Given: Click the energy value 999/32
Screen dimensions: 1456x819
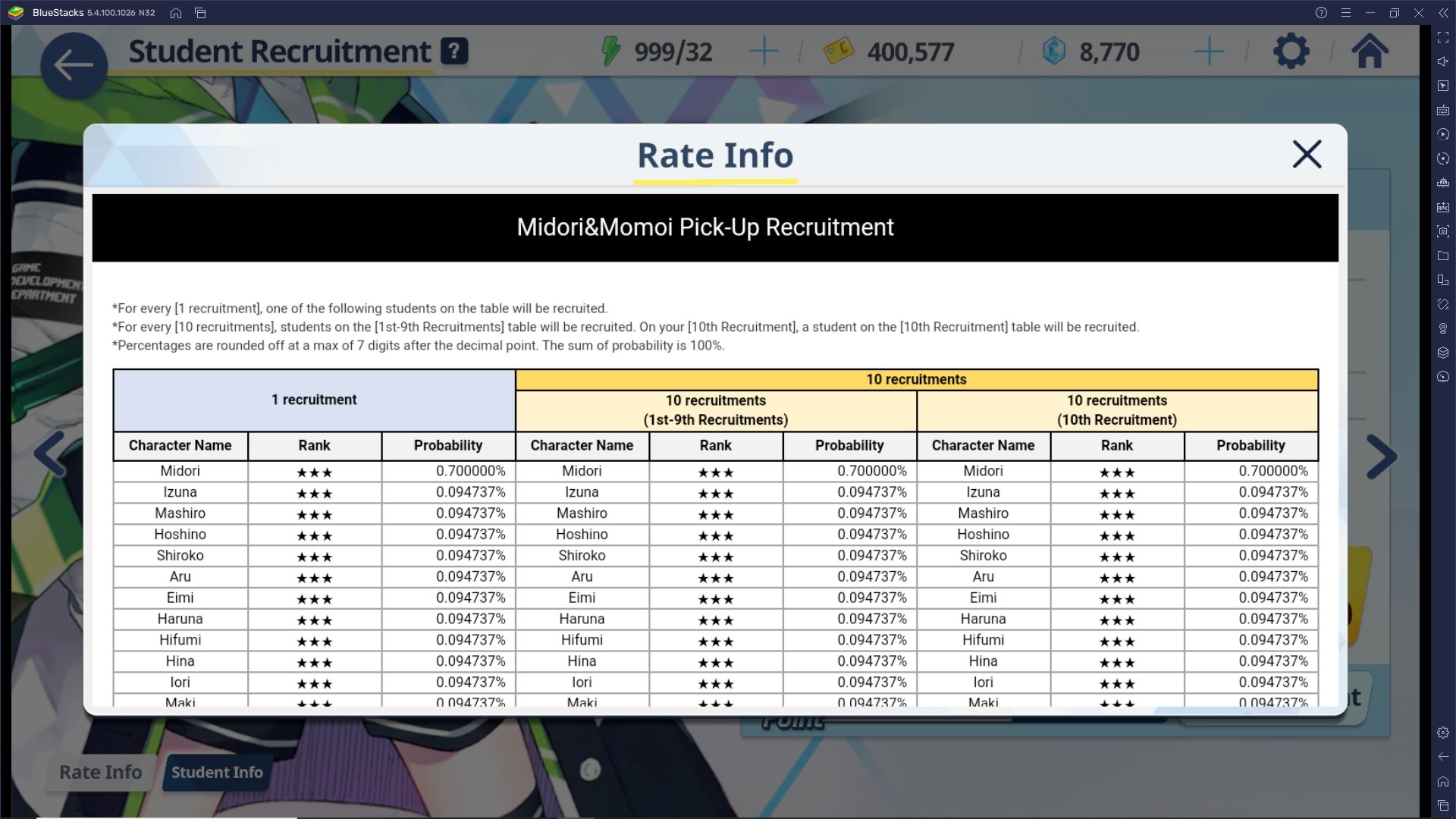Looking at the screenshot, I should pos(673,52).
